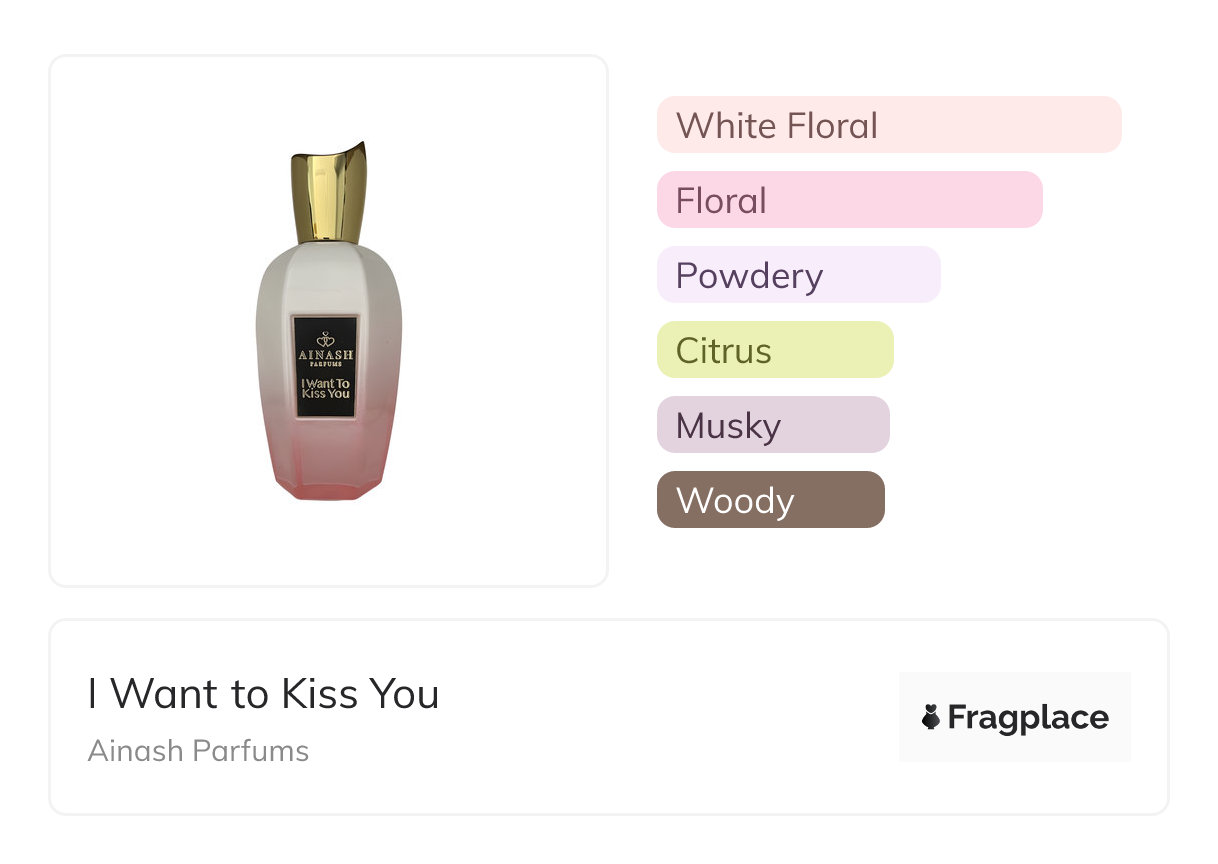Select the Floral accord bar
Image resolution: width=1218 pixels, height=864 pixels.
pyautogui.click(x=849, y=200)
